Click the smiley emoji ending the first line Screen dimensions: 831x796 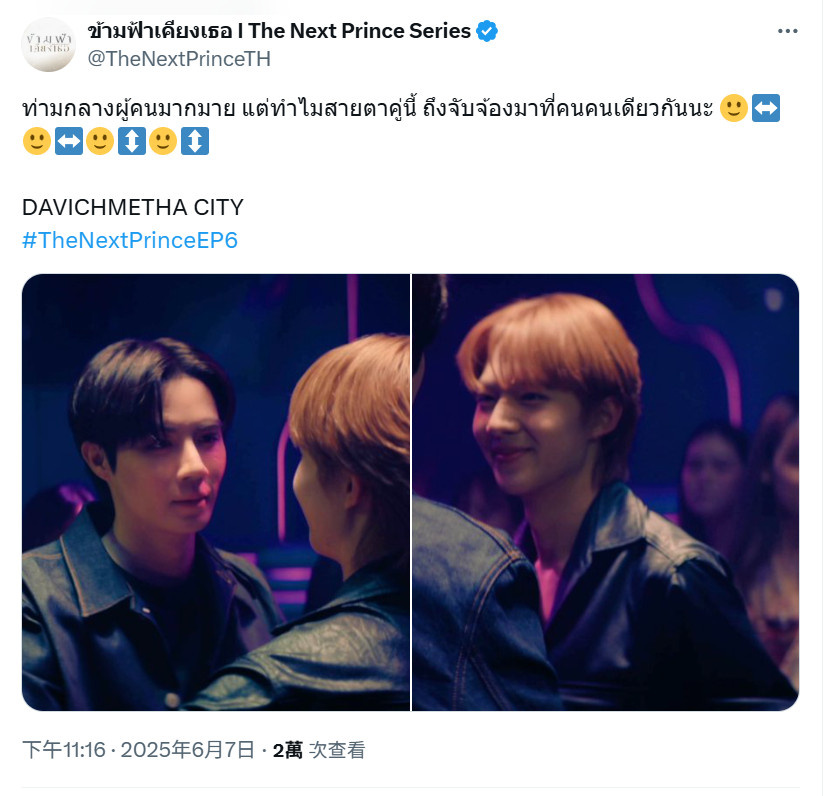[x=734, y=108]
